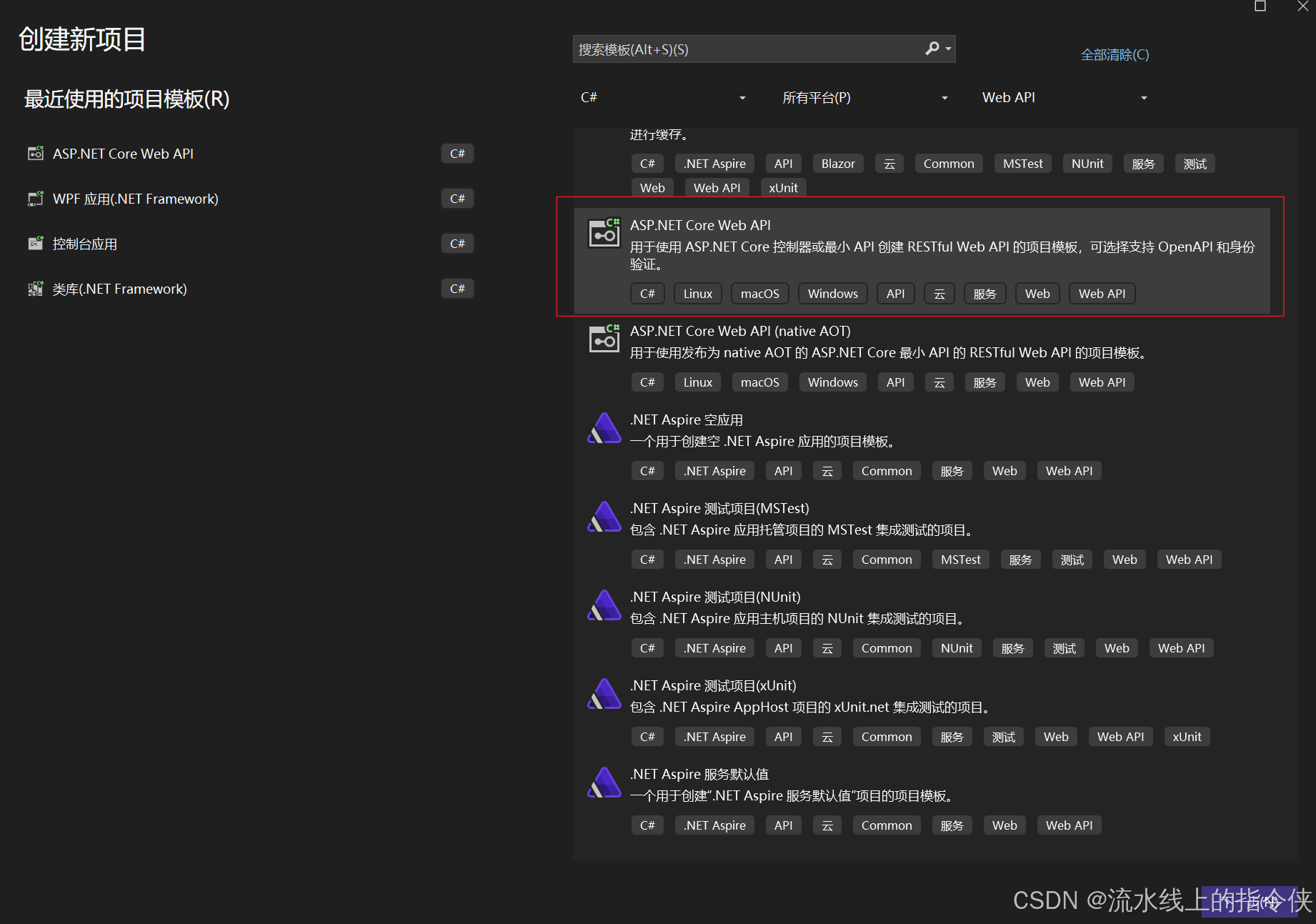Select .NET Aspire 服务默认值 title
The height and width of the screenshot is (924, 1316).
pos(699,774)
